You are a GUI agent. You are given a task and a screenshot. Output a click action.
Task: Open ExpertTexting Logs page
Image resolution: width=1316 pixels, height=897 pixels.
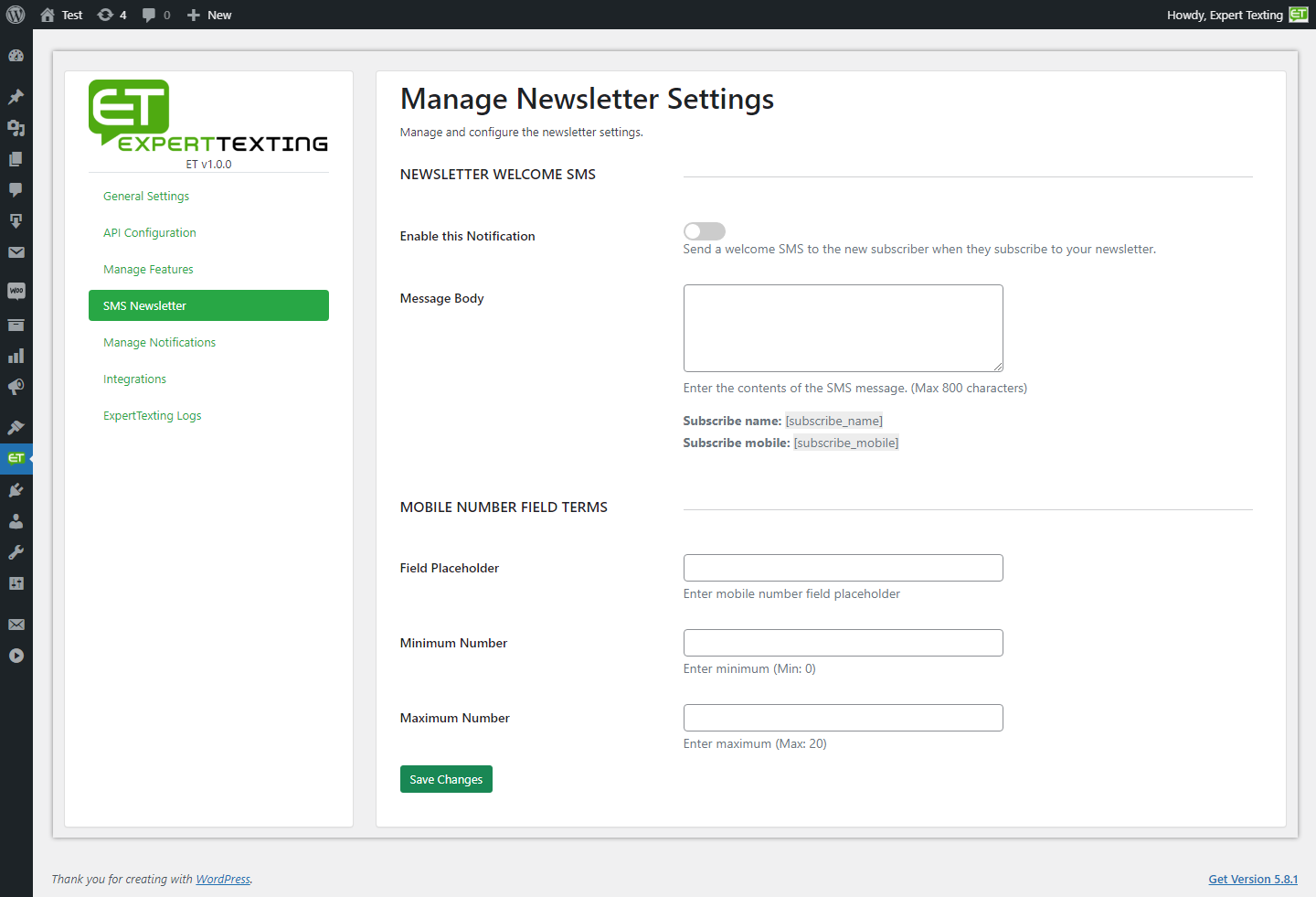[x=153, y=415]
